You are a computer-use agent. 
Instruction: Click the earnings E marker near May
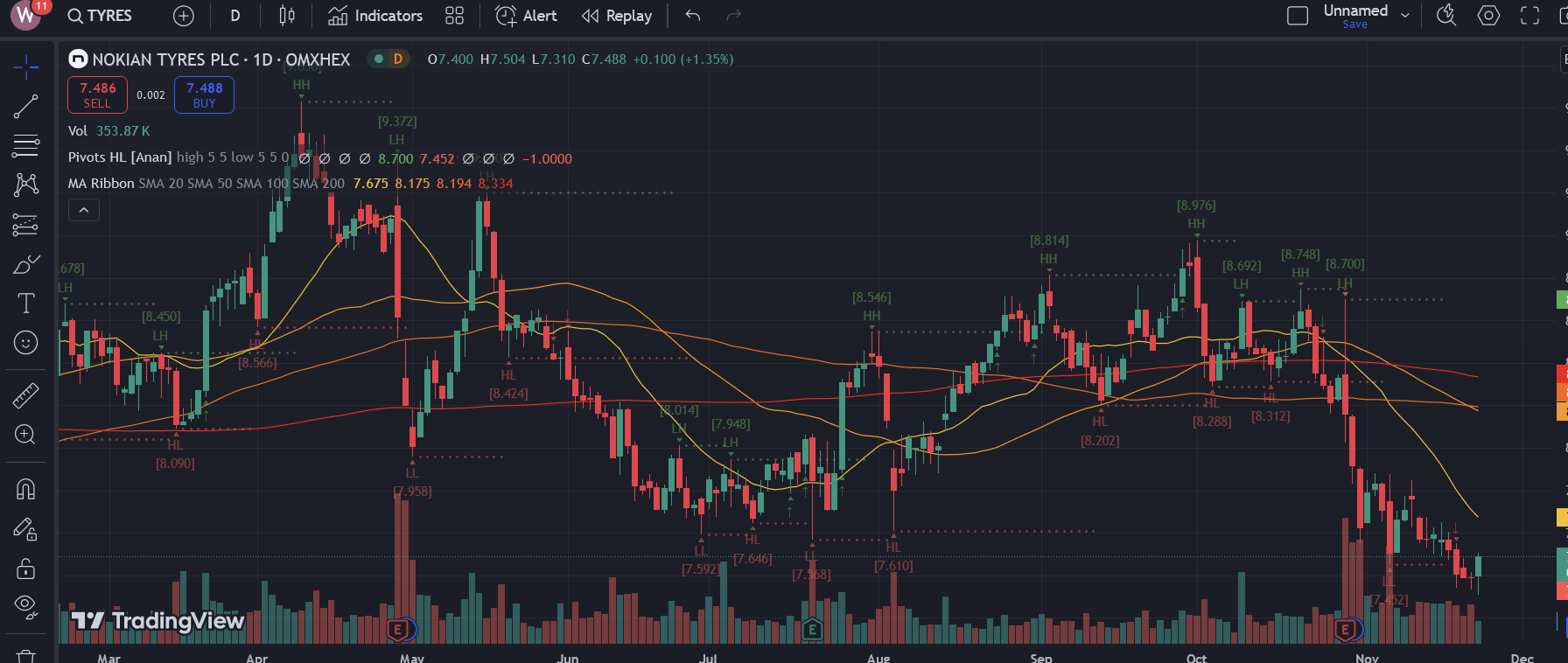(398, 629)
